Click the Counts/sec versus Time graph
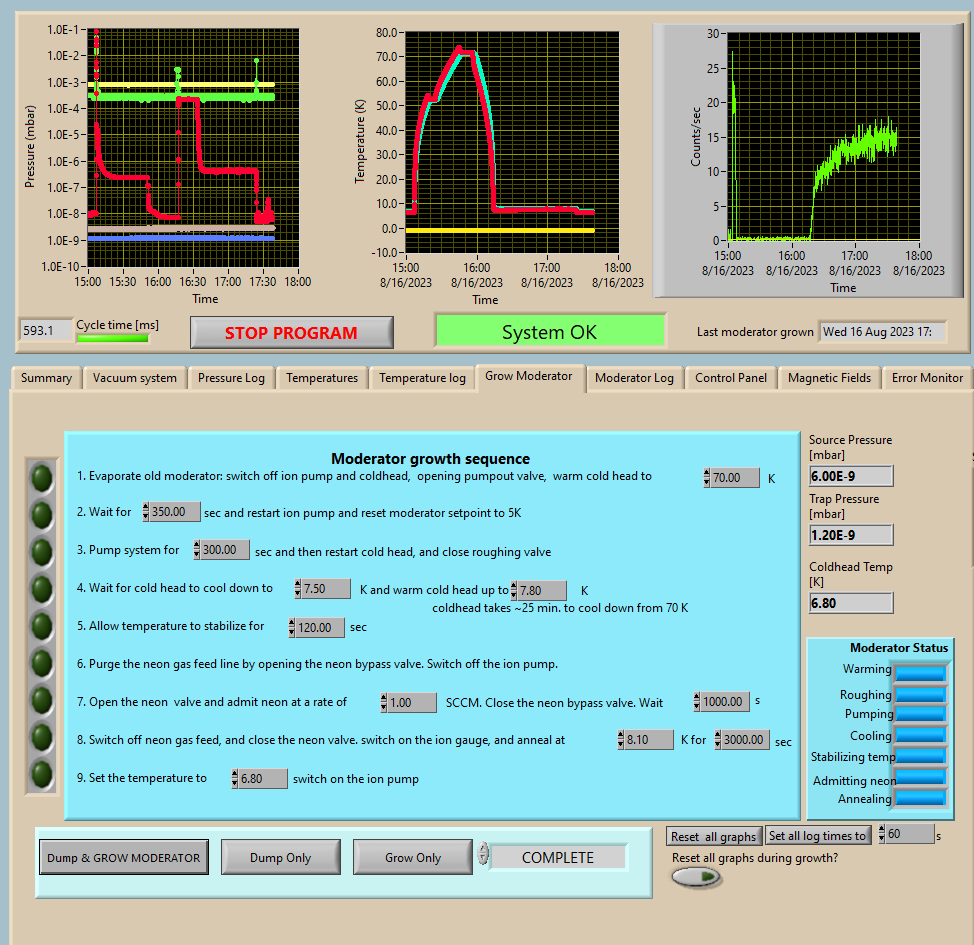974x945 pixels. pos(824,137)
